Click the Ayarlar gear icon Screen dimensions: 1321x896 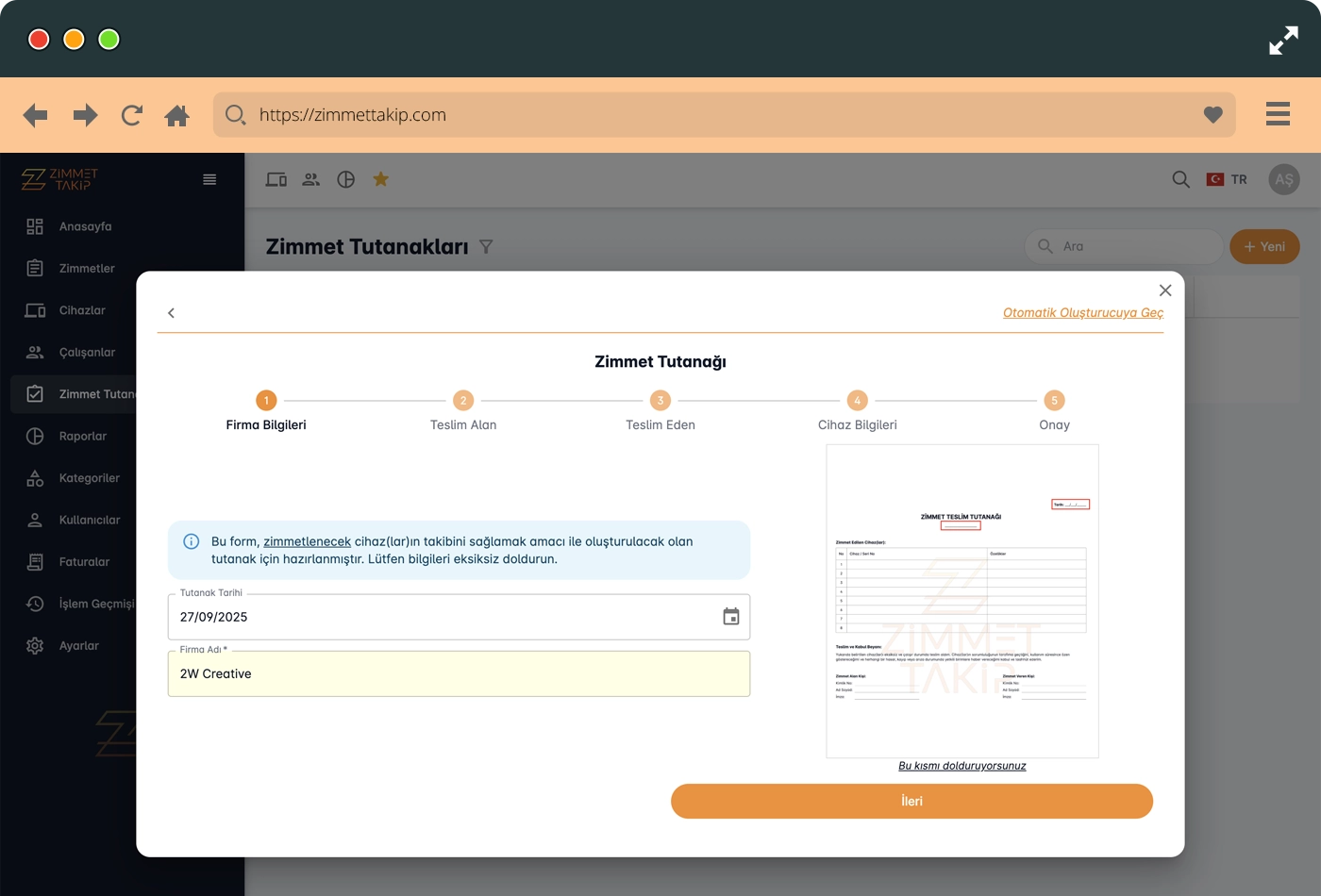point(35,646)
